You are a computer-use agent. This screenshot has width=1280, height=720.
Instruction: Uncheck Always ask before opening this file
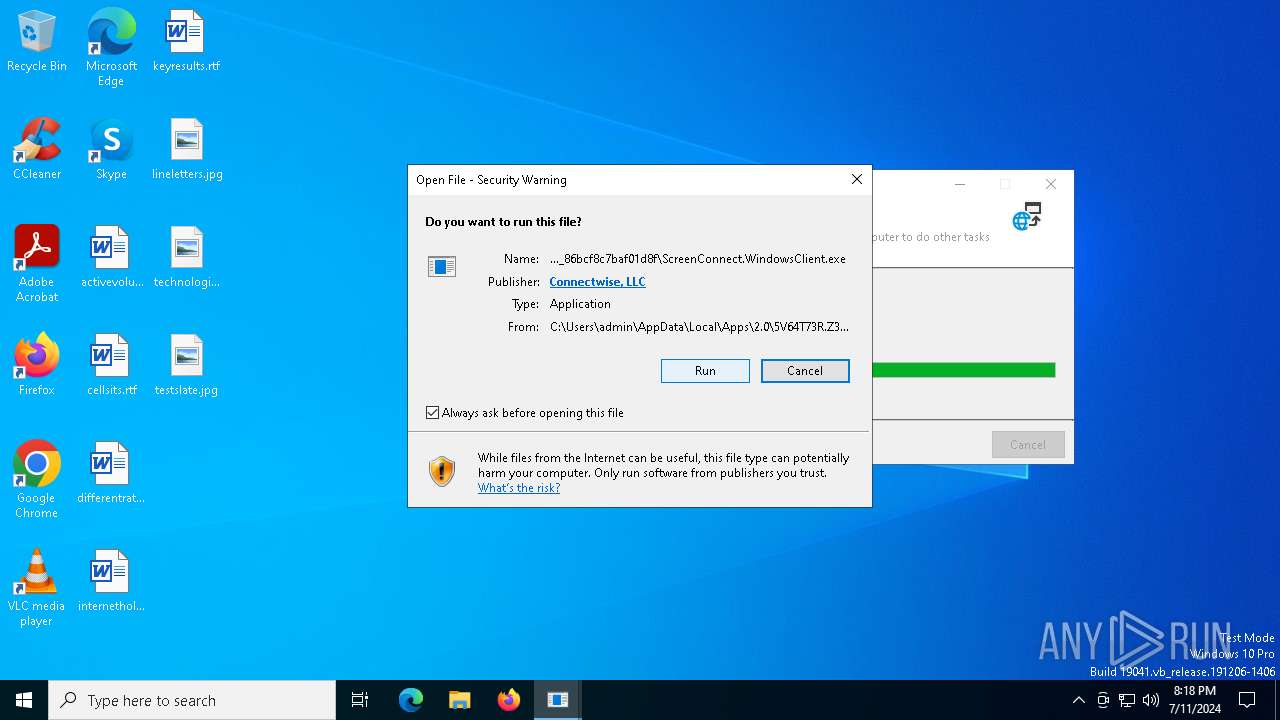[x=433, y=413]
